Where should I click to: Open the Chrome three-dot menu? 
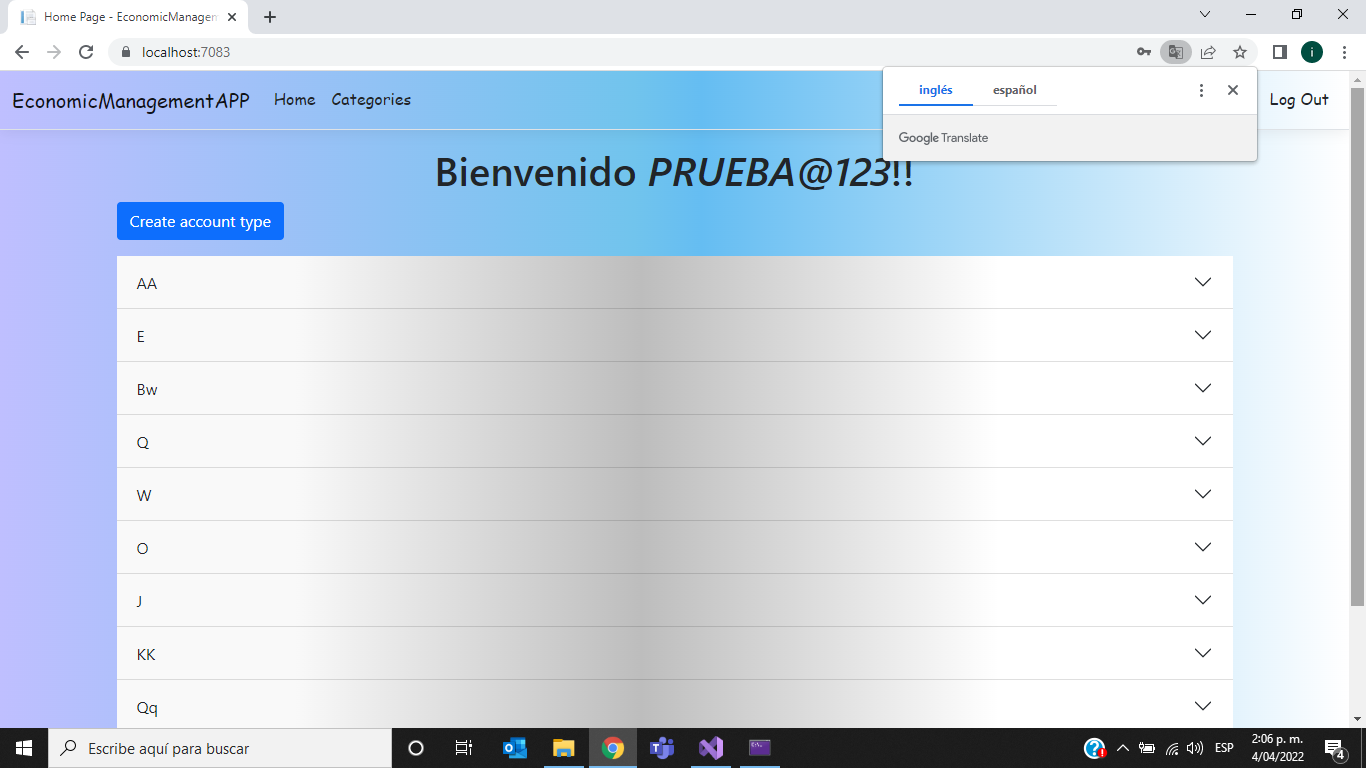(x=1345, y=52)
